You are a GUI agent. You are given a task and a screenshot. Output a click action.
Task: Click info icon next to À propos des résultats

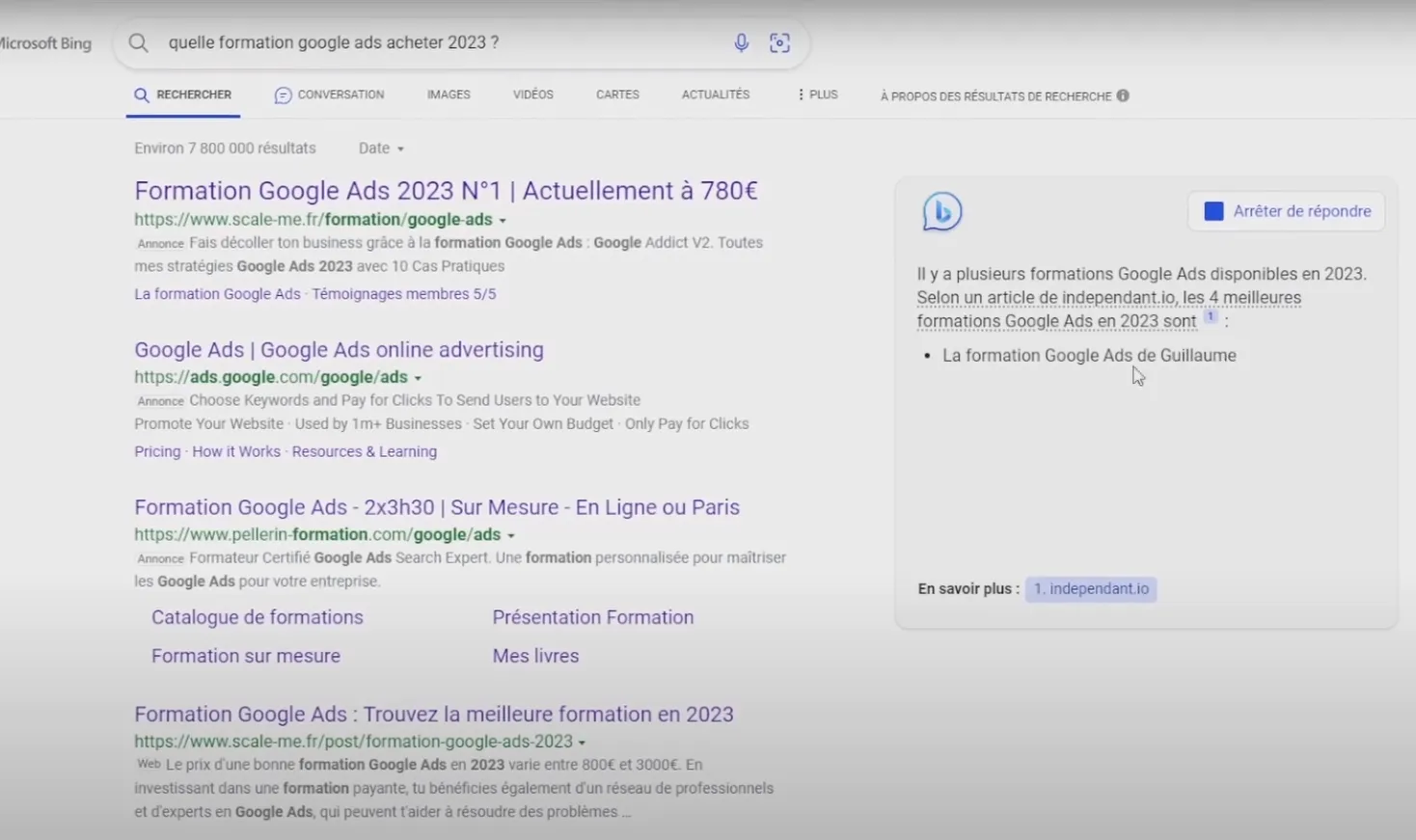pyautogui.click(x=1123, y=95)
